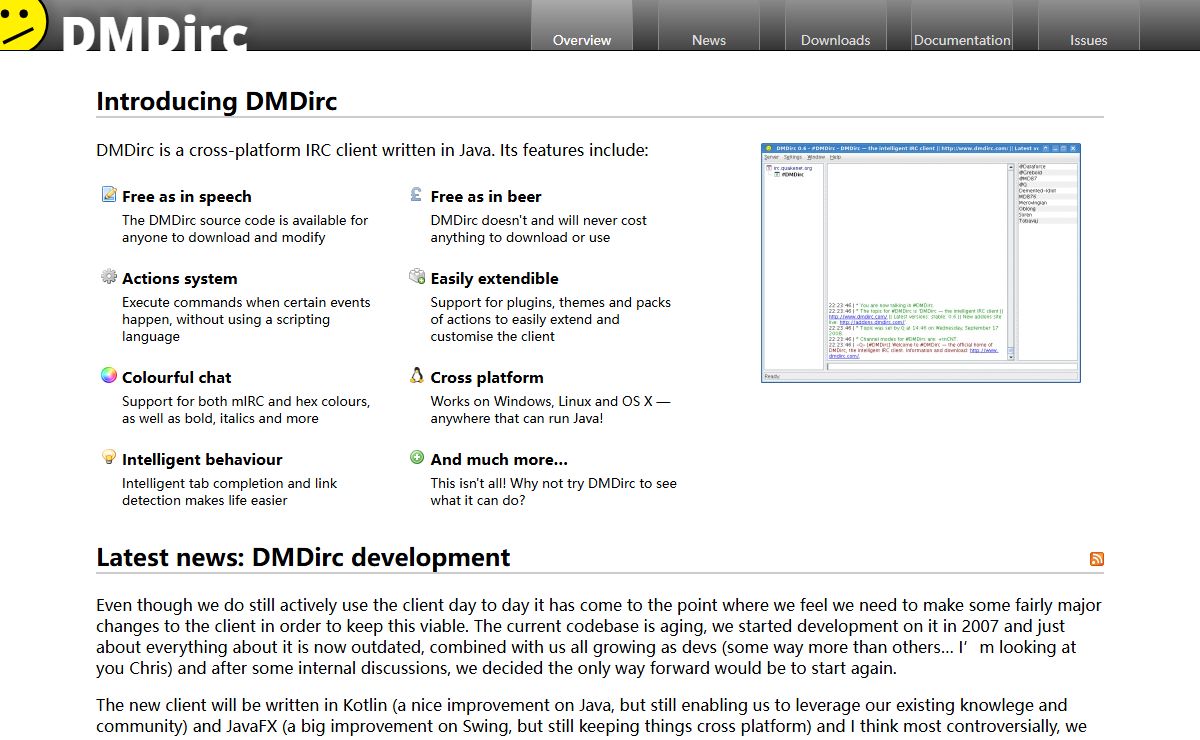Click the text 'anything to download or use'

(520, 237)
